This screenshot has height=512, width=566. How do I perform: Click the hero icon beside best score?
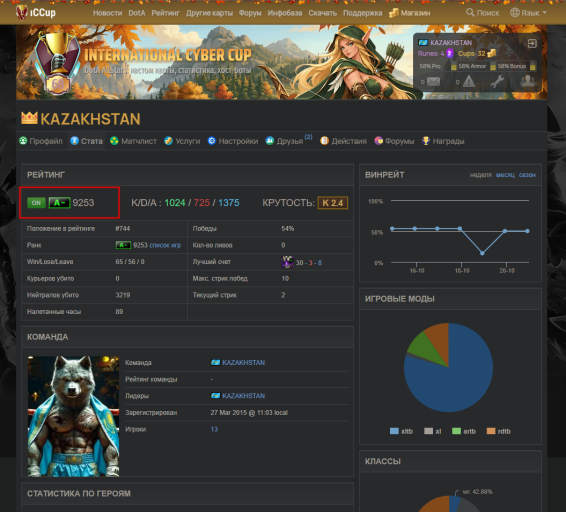pyautogui.click(x=287, y=262)
